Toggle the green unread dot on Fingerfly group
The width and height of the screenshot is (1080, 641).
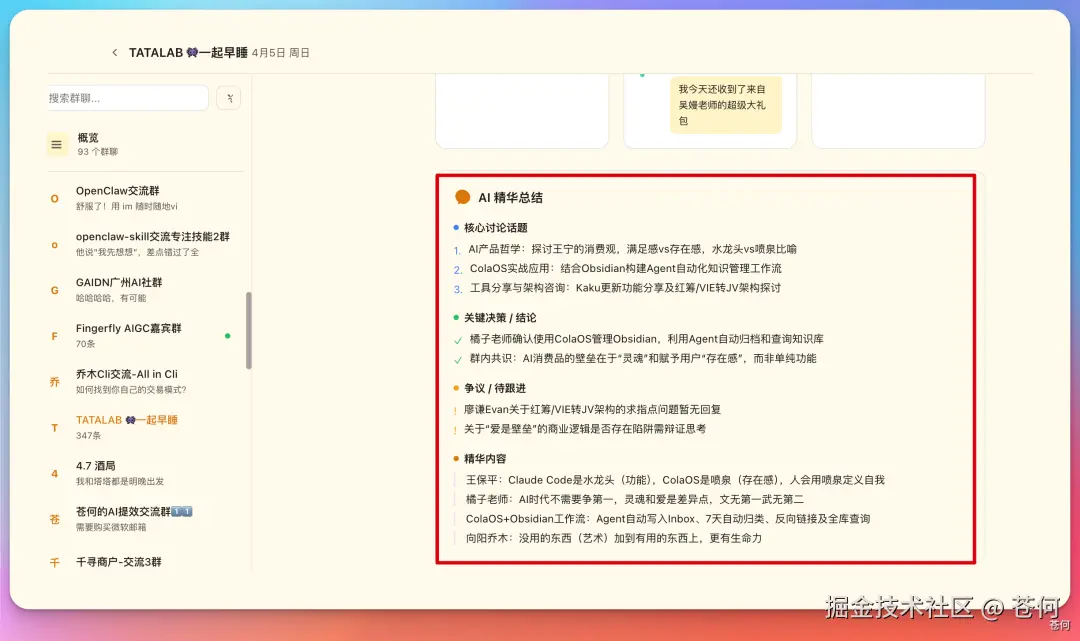(x=228, y=336)
